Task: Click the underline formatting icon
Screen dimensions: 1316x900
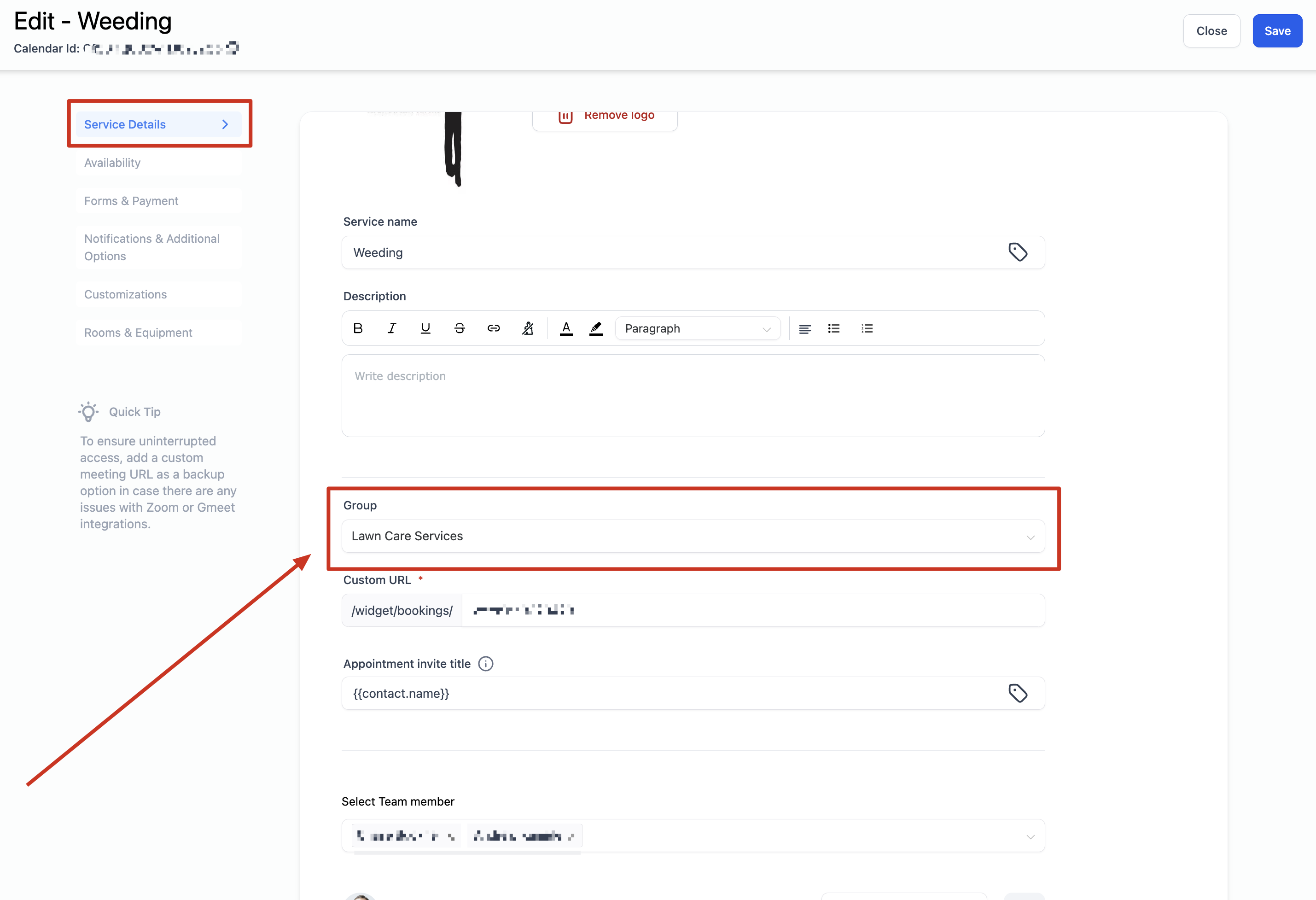Action: pyautogui.click(x=425, y=328)
